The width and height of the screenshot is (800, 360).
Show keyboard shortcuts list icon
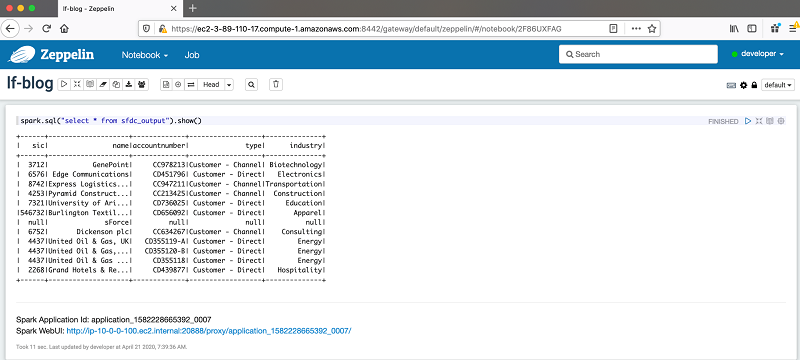point(731,85)
